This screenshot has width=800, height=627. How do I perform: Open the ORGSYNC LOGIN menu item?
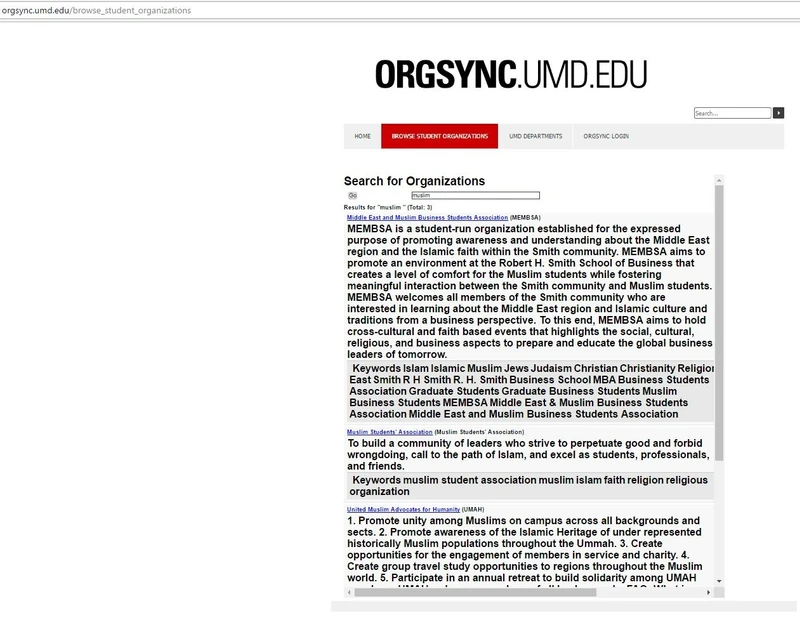[x=606, y=134]
